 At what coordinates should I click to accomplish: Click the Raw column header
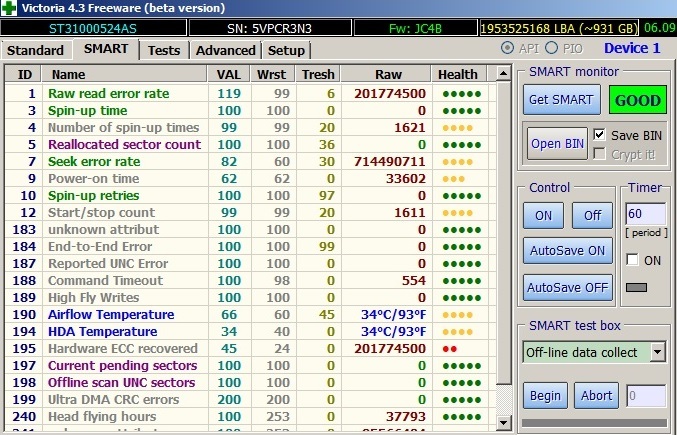point(386,74)
